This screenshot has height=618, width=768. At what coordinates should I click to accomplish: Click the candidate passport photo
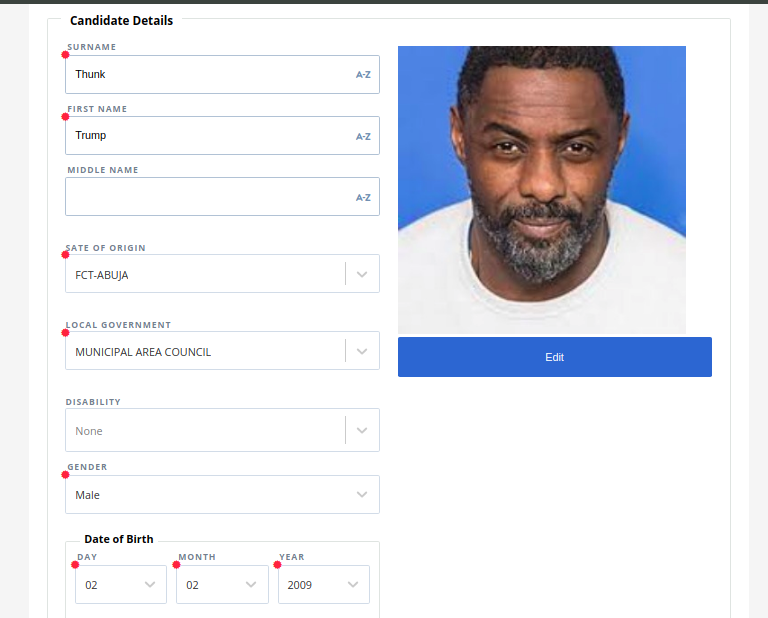(541, 189)
